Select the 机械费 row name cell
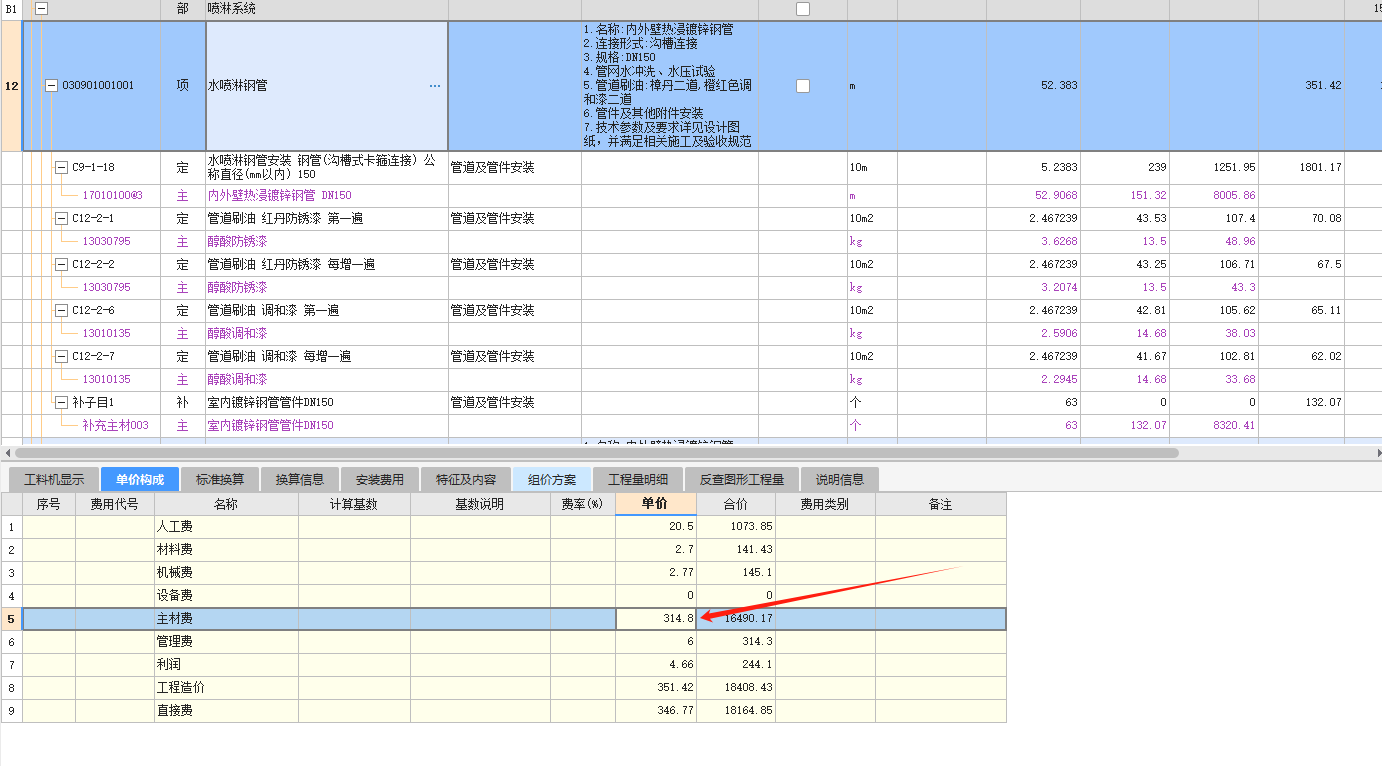Viewport: 1382px width, 766px height. (x=226, y=573)
